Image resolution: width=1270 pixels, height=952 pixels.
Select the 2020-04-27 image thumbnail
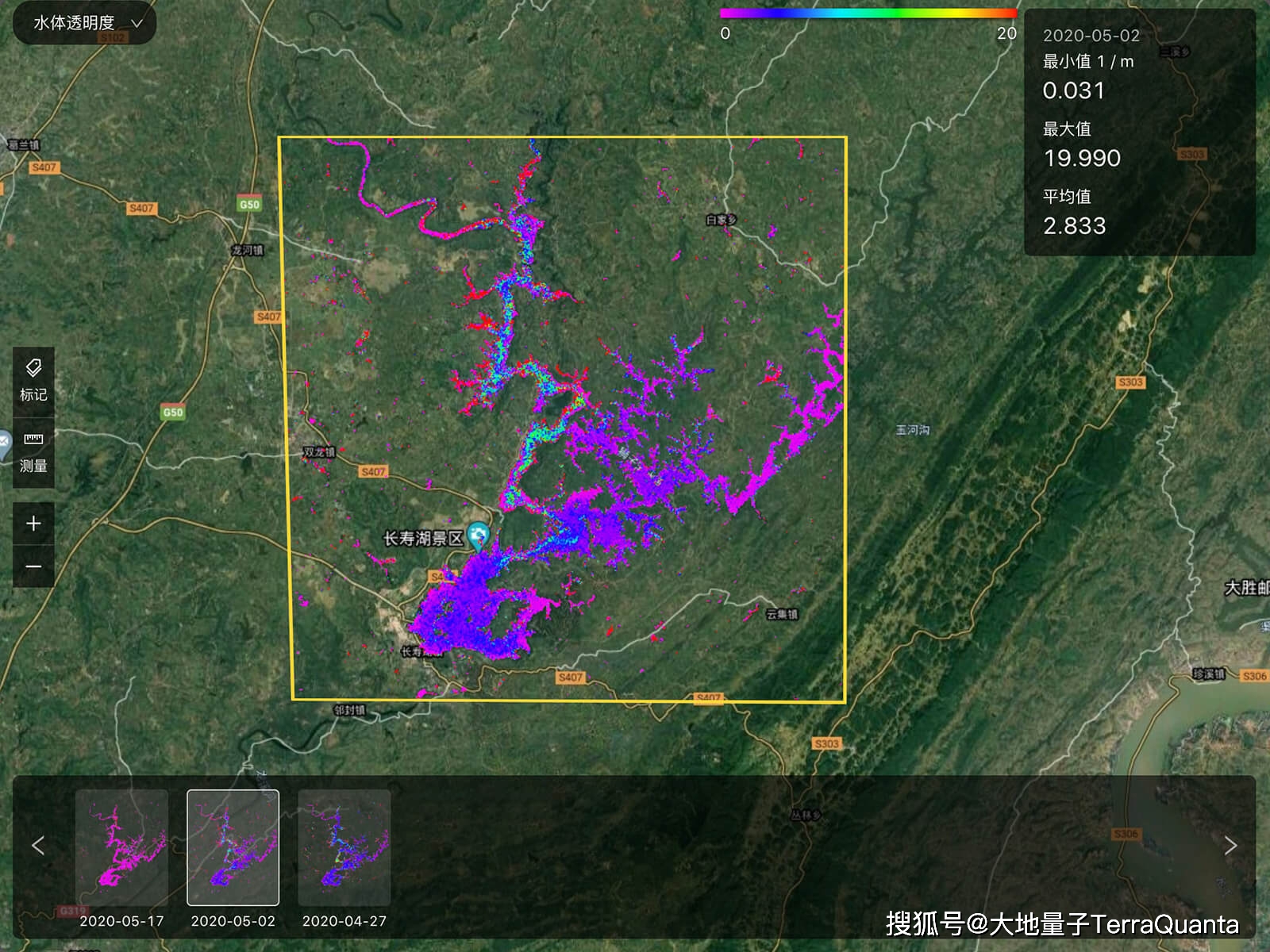coord(344,846)
